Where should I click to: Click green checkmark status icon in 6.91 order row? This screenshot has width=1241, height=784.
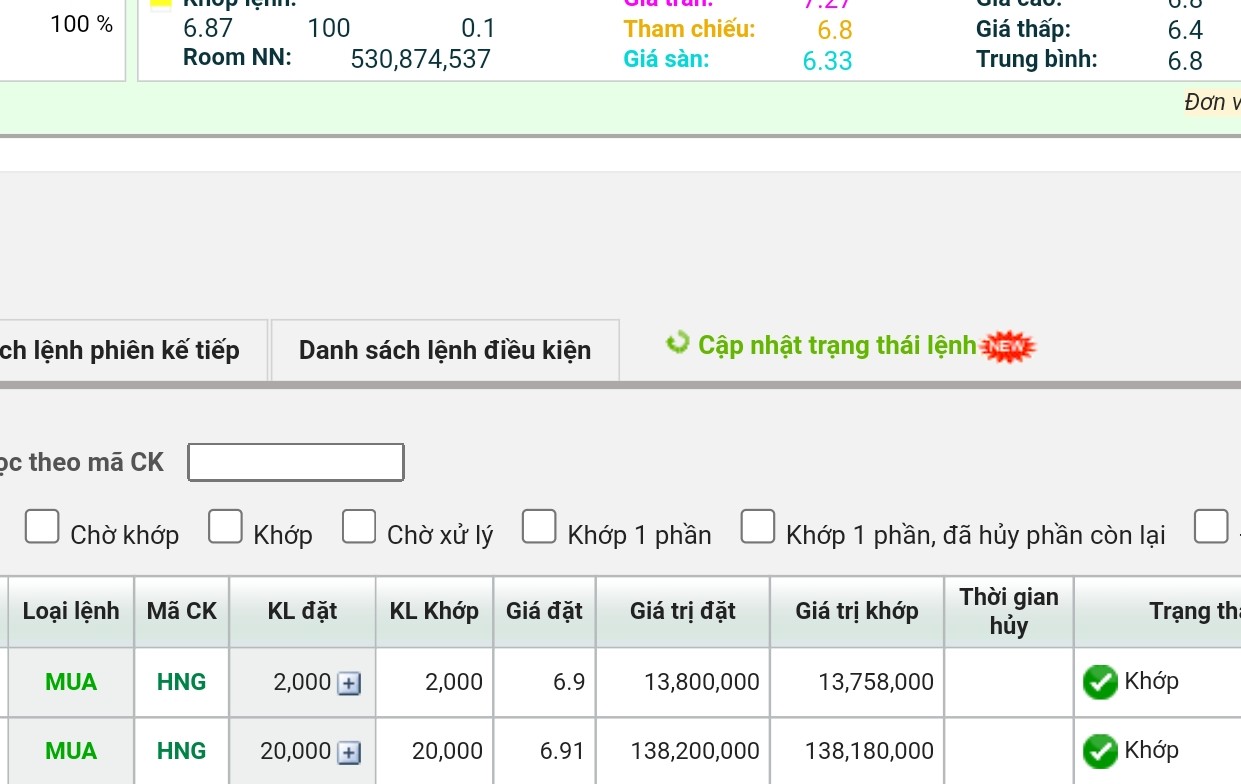coord(1100,752)
